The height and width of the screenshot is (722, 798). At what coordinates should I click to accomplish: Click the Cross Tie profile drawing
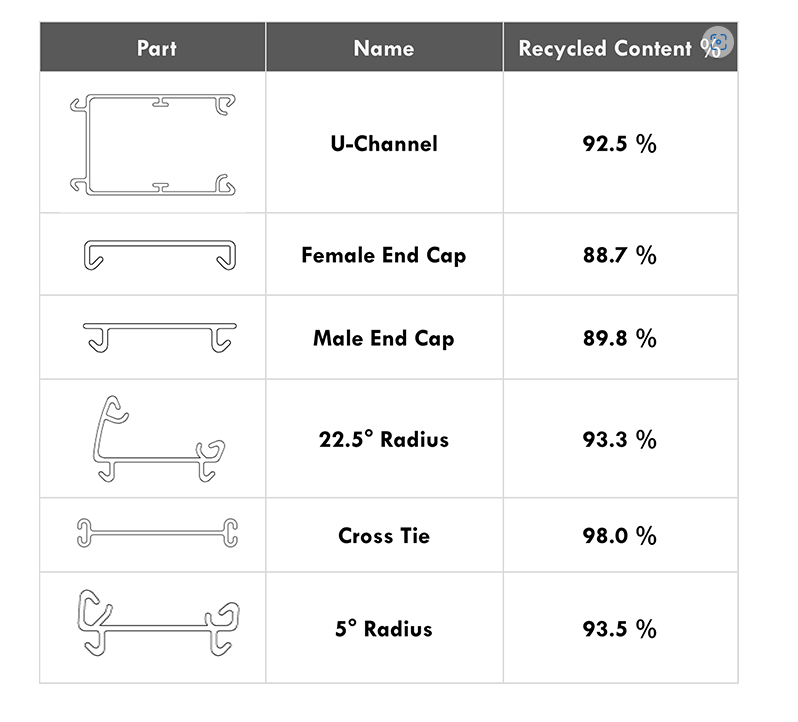[x=157, y=533]
